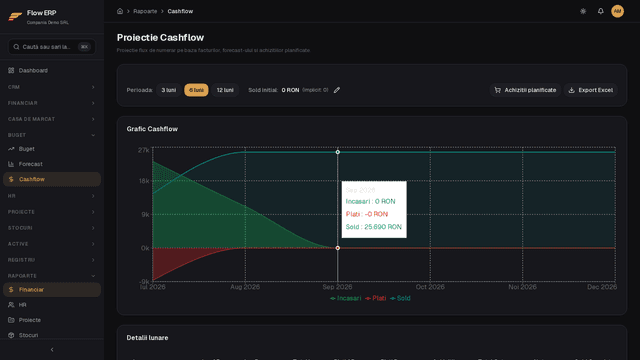Screen dimensions: 640x360
Task: Click the Caută sau sari la search field
Action: [x=52, y=47]
